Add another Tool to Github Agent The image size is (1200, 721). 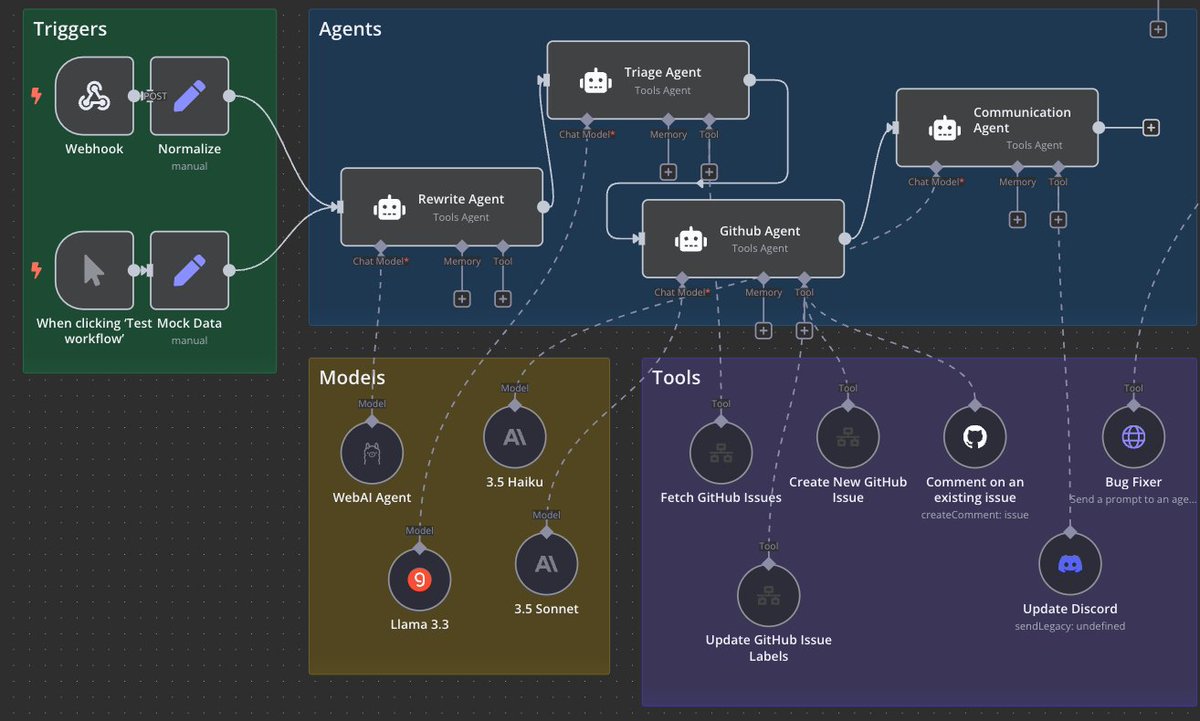click(804, 330)
